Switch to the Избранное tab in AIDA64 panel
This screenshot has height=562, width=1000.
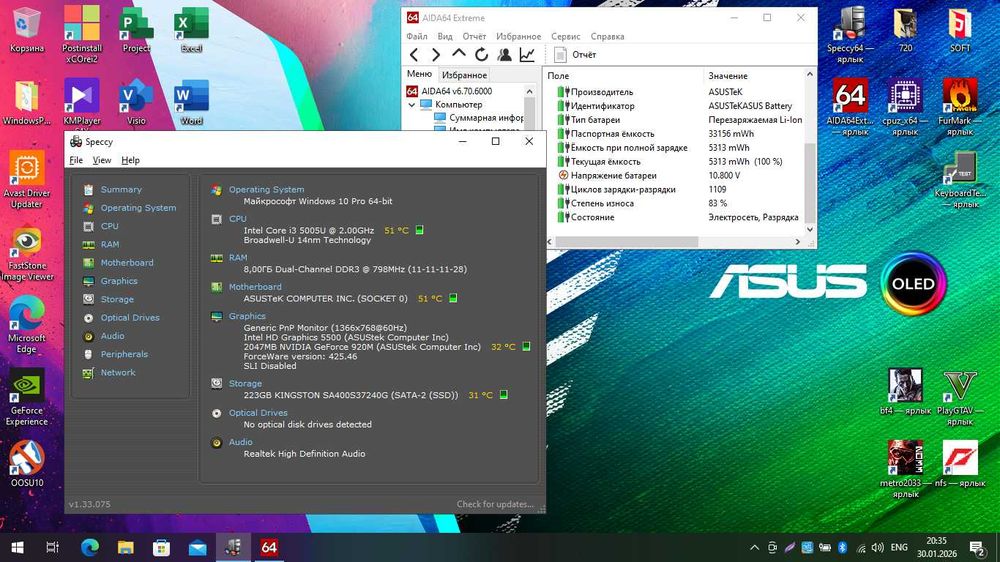pyautogui.click(x=464, y=75)
